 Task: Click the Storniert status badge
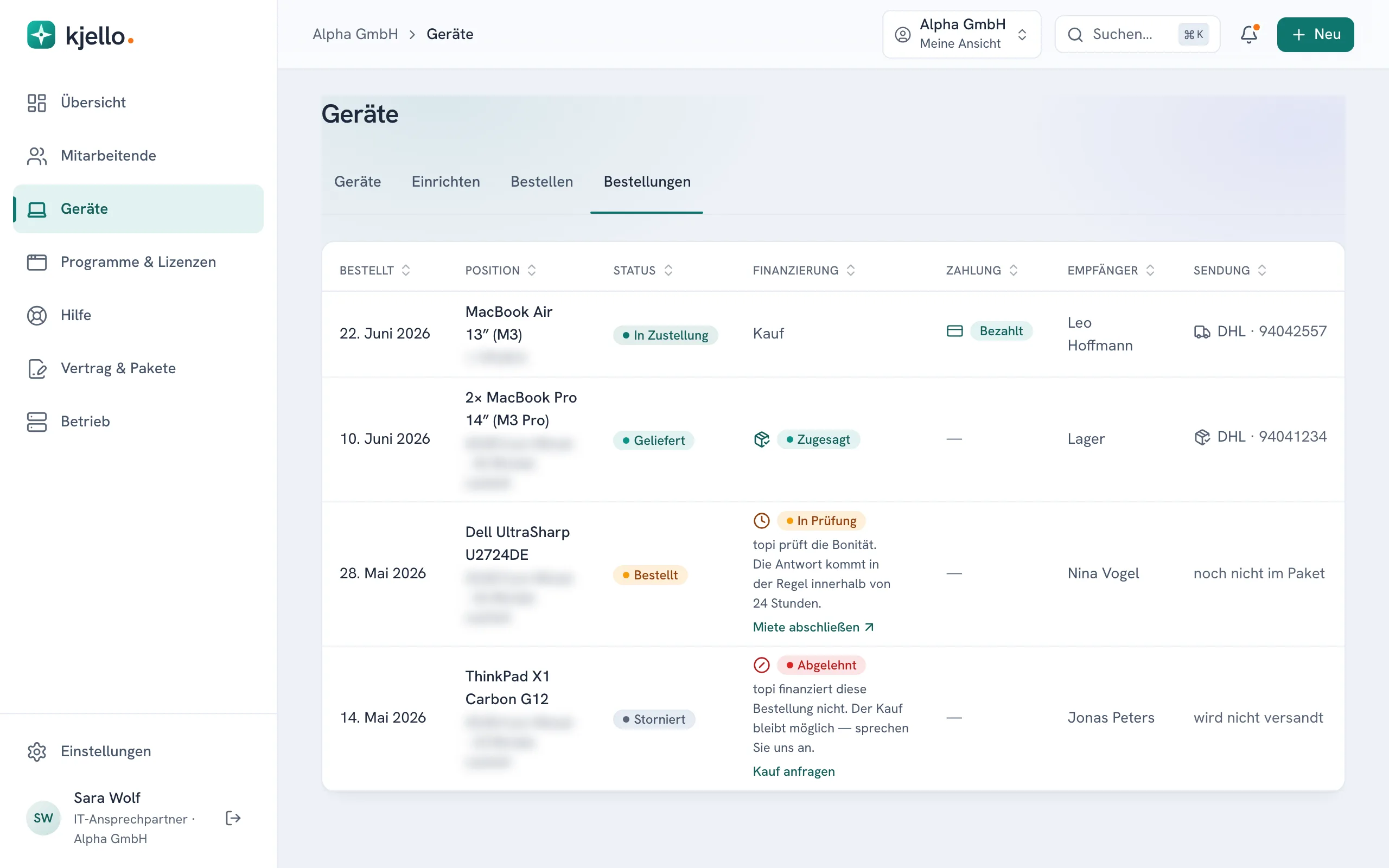[654, 719]
